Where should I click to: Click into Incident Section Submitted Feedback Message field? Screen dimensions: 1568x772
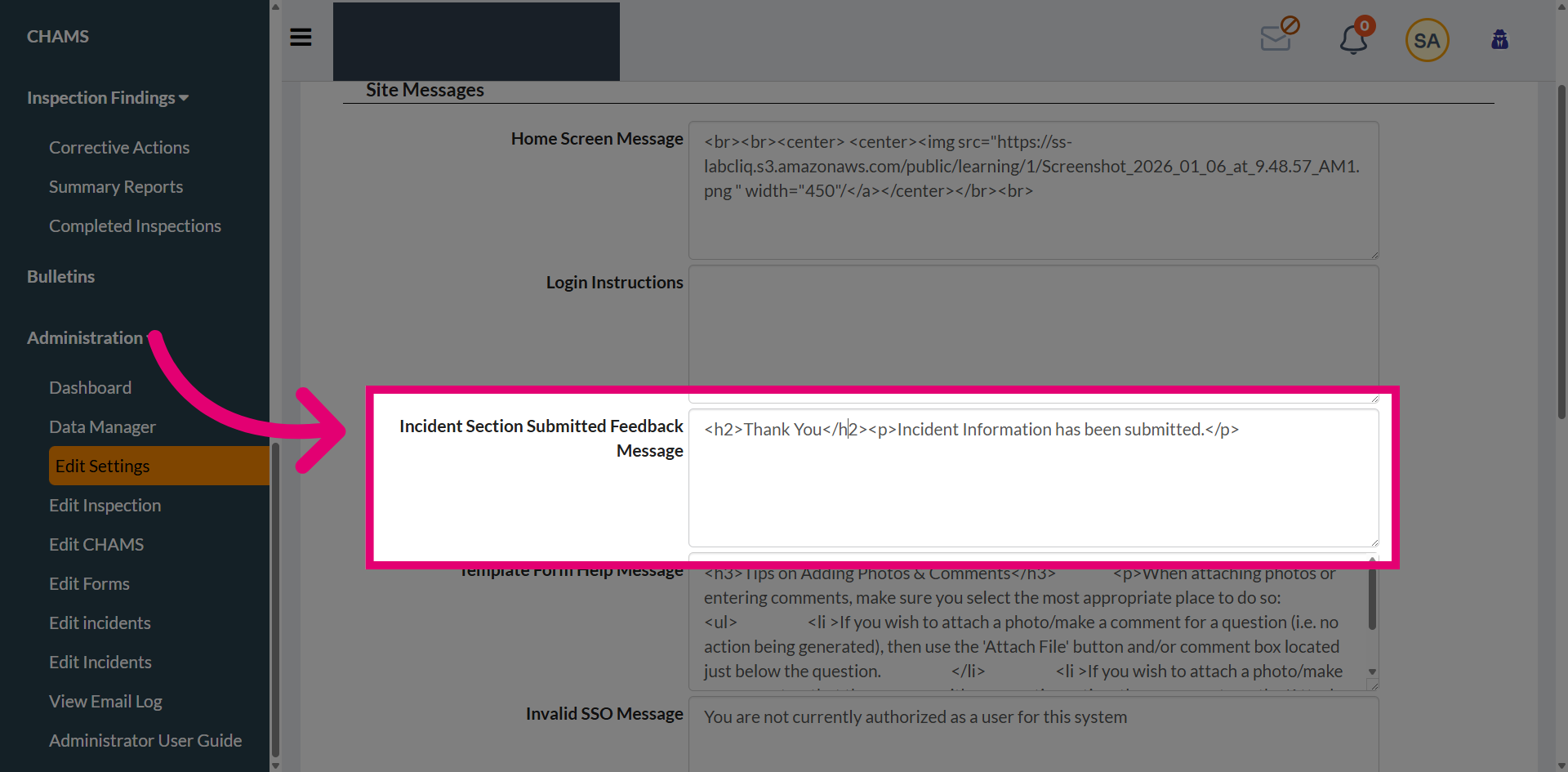pyautogui.click(x=1033, y=478)
